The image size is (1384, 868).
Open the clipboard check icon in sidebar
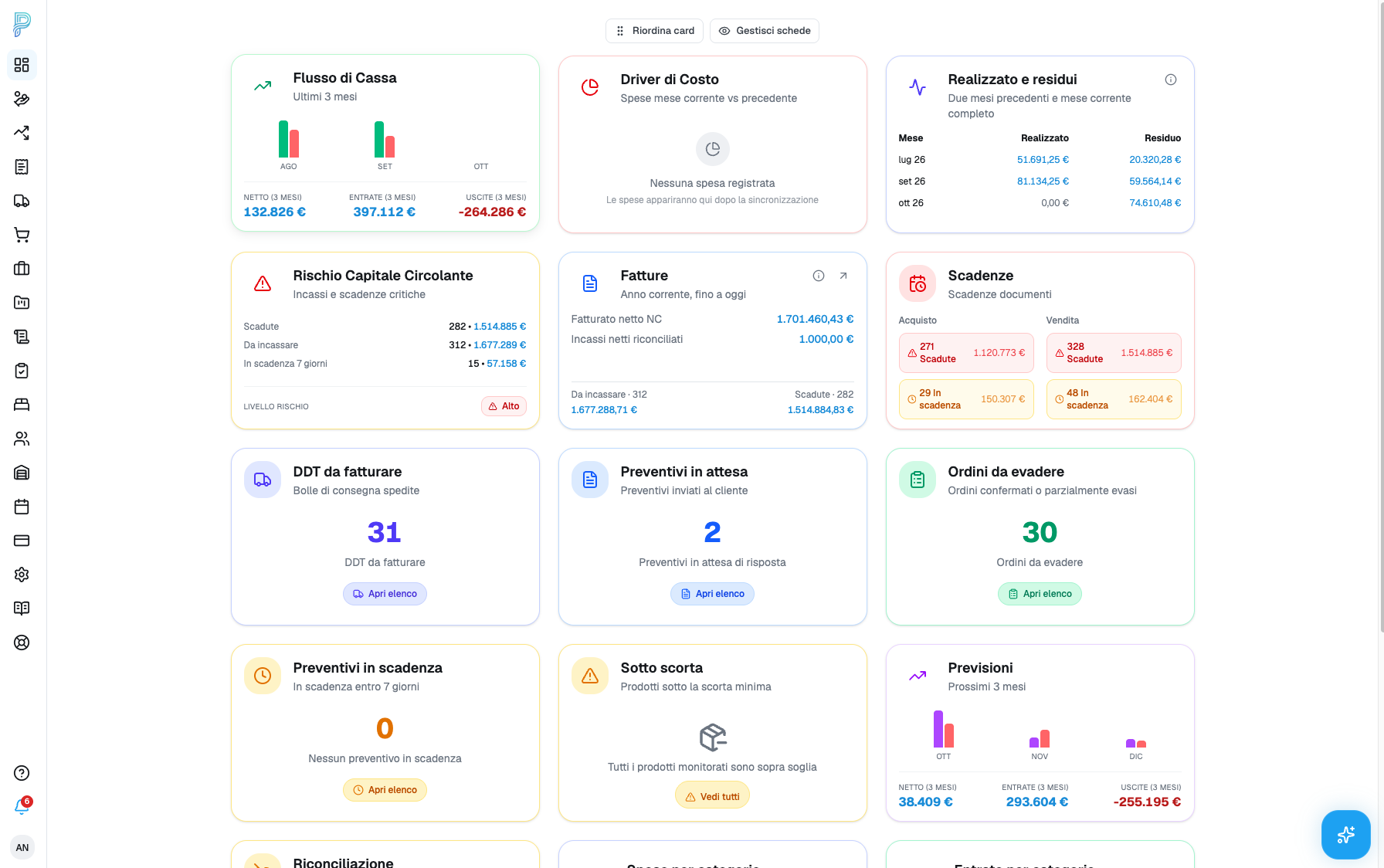pos(22,371)
